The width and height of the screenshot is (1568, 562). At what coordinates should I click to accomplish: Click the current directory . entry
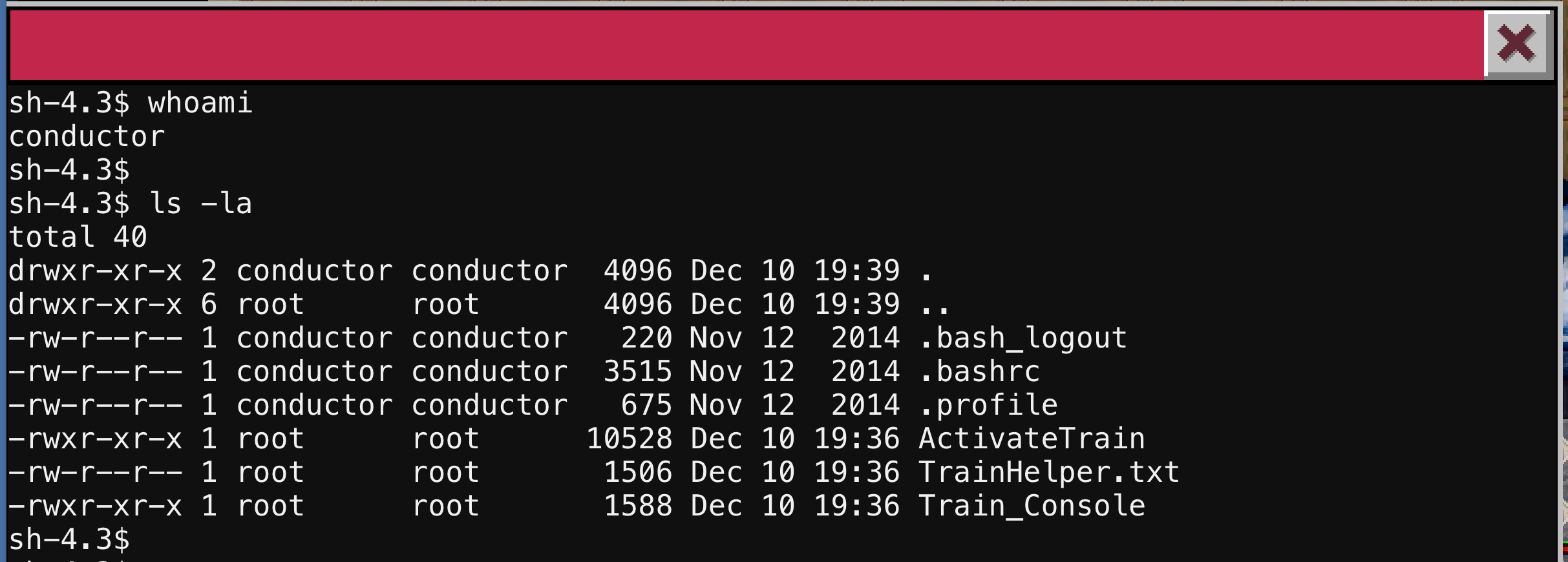coord(926,271)
